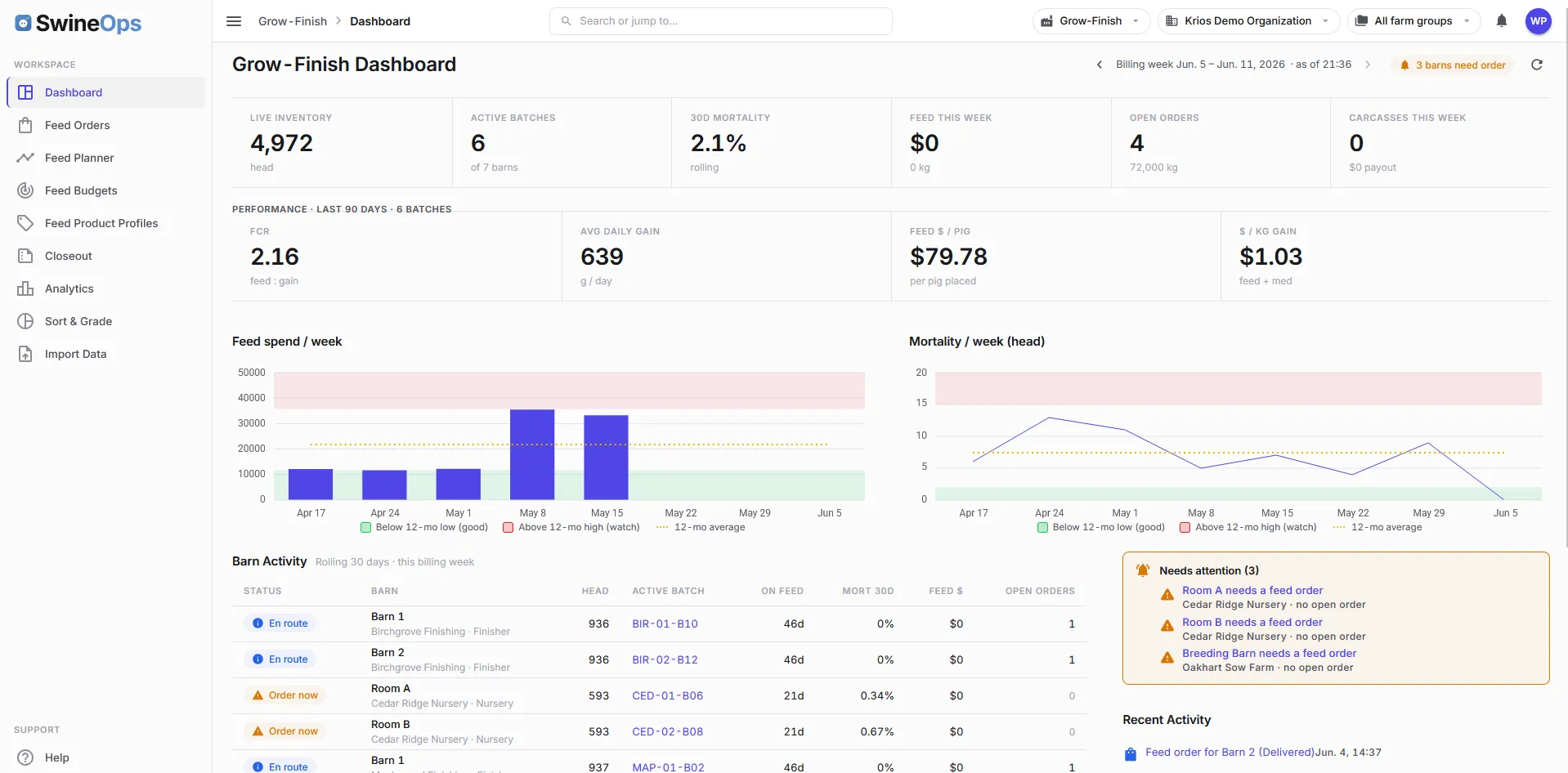
Task: Toggle Below 12-mo low legend in Feed spend chart
Action: pos(424,527)
